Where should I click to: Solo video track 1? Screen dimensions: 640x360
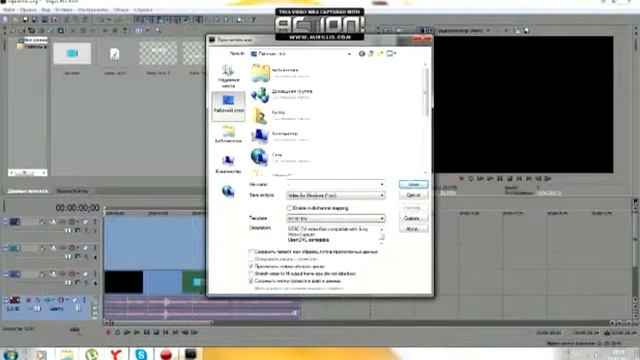click(x=95, y=222)
